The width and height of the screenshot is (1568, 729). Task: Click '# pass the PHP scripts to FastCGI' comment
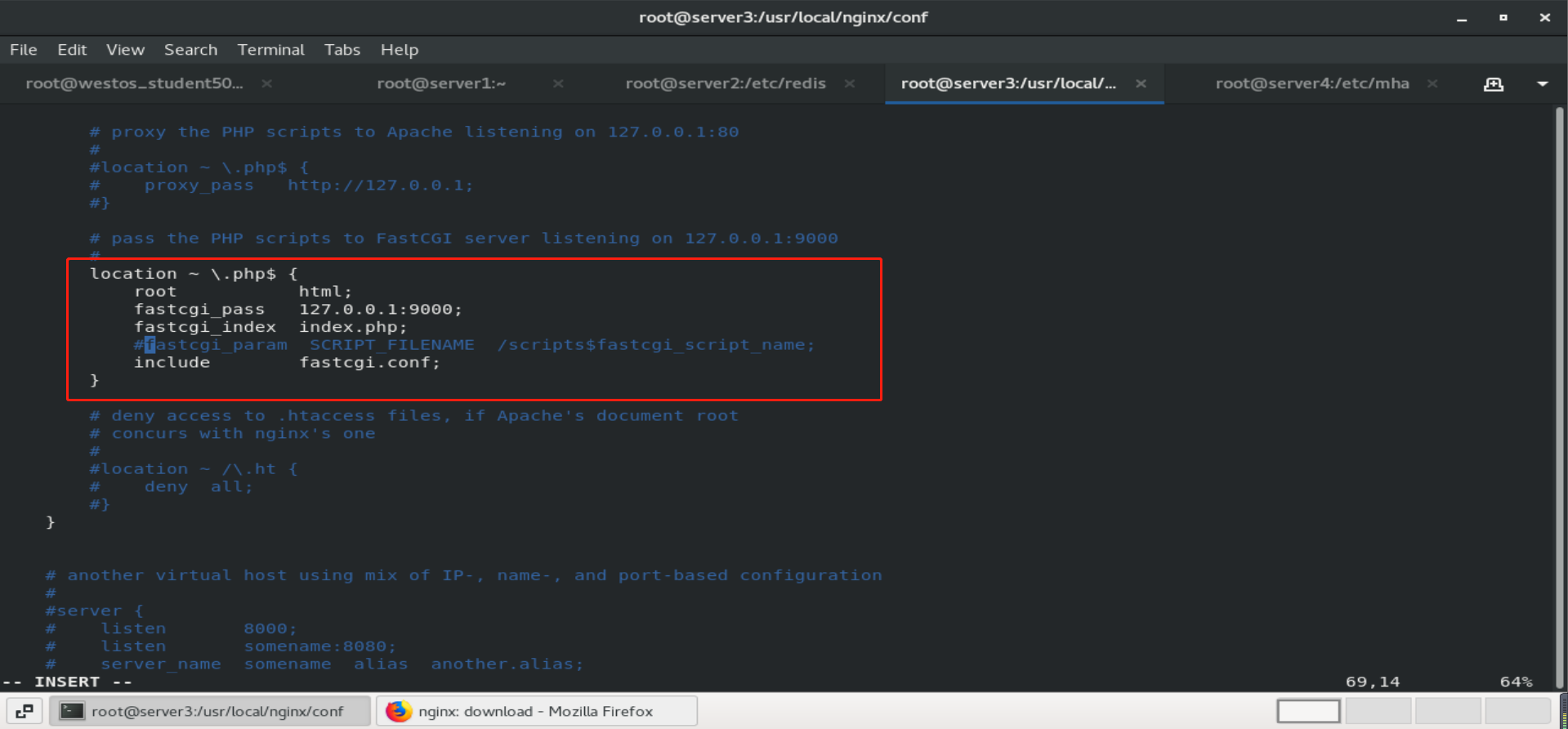464,239
